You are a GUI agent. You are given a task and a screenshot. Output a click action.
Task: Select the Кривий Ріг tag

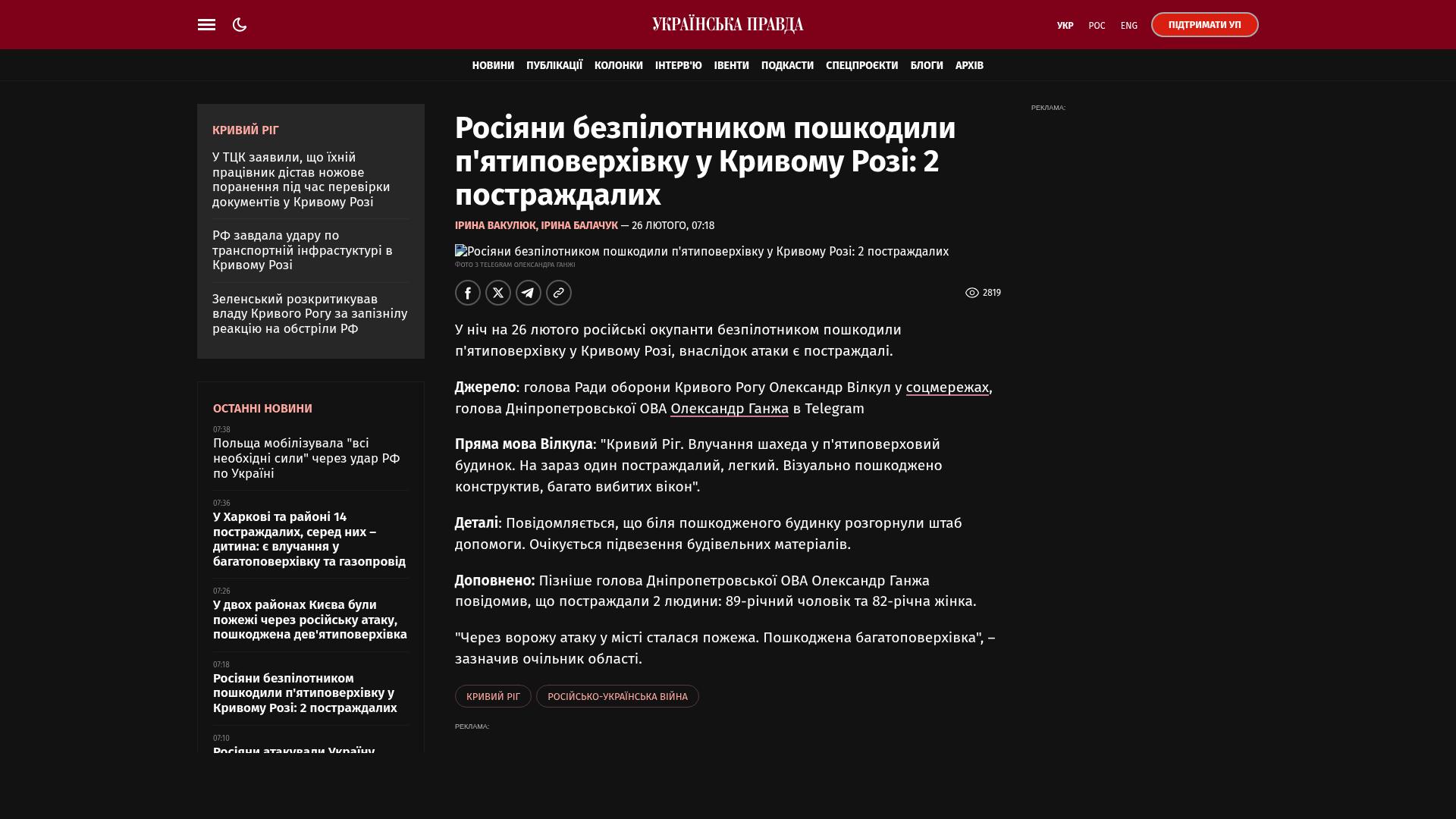click(x=493, y=696)
